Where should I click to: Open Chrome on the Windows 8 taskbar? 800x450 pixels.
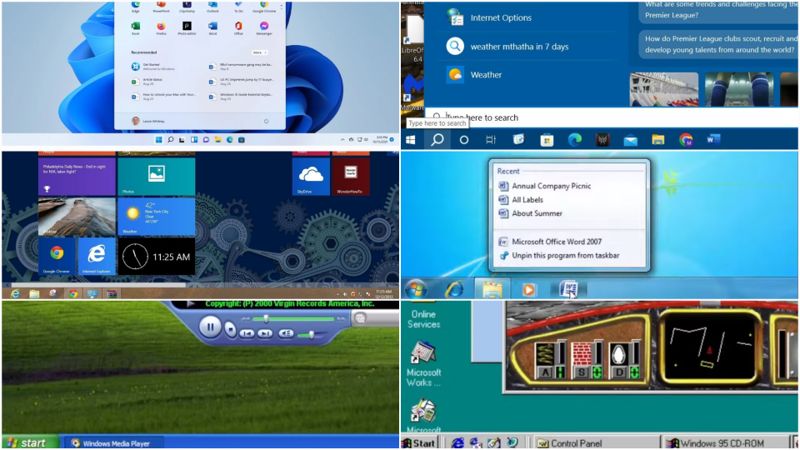coord(73,294)
